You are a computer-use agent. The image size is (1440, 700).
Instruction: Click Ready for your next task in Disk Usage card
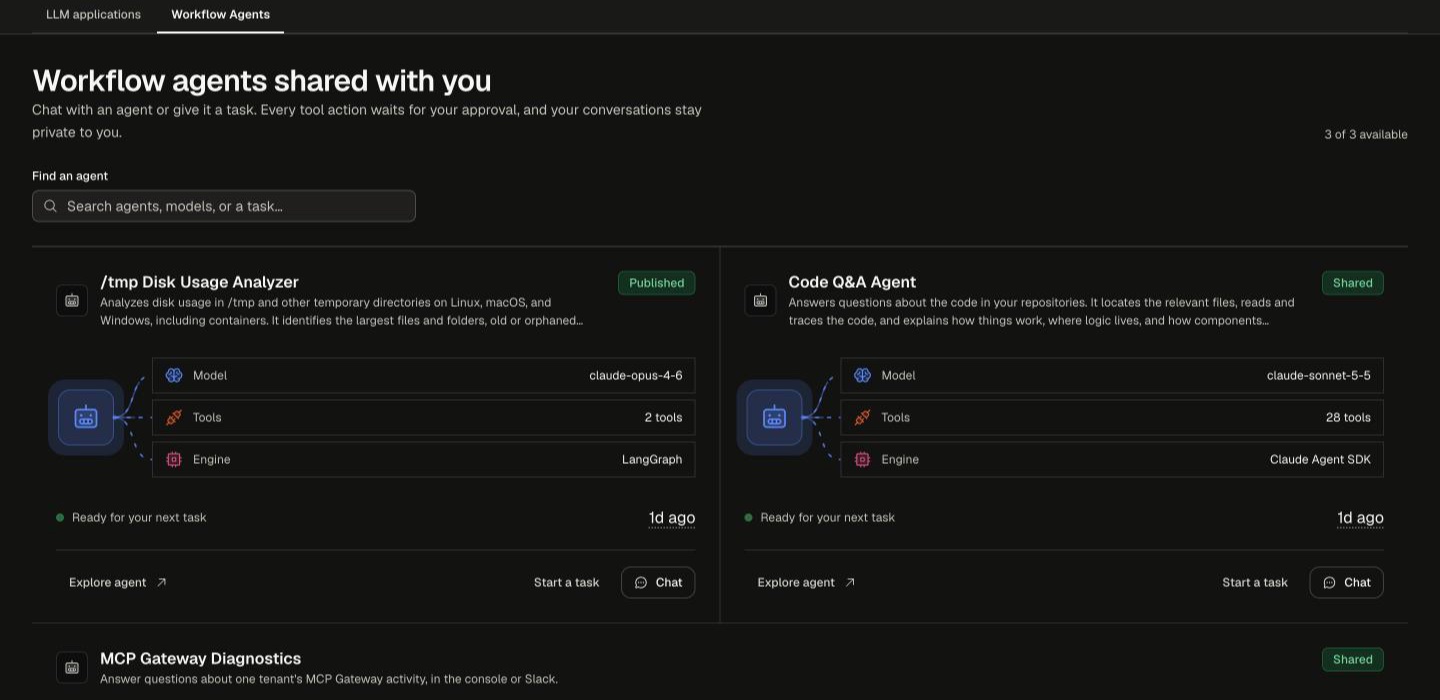point(139,517)
